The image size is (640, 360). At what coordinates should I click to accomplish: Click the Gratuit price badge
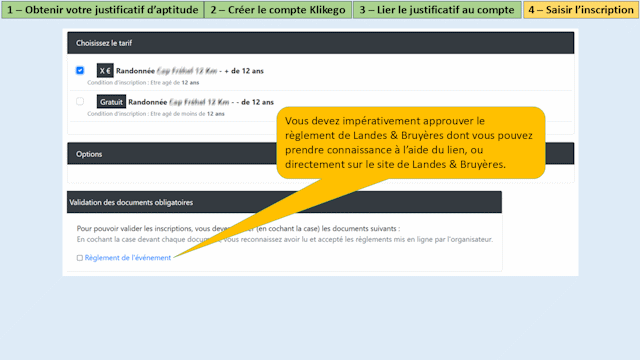[111, 102]
